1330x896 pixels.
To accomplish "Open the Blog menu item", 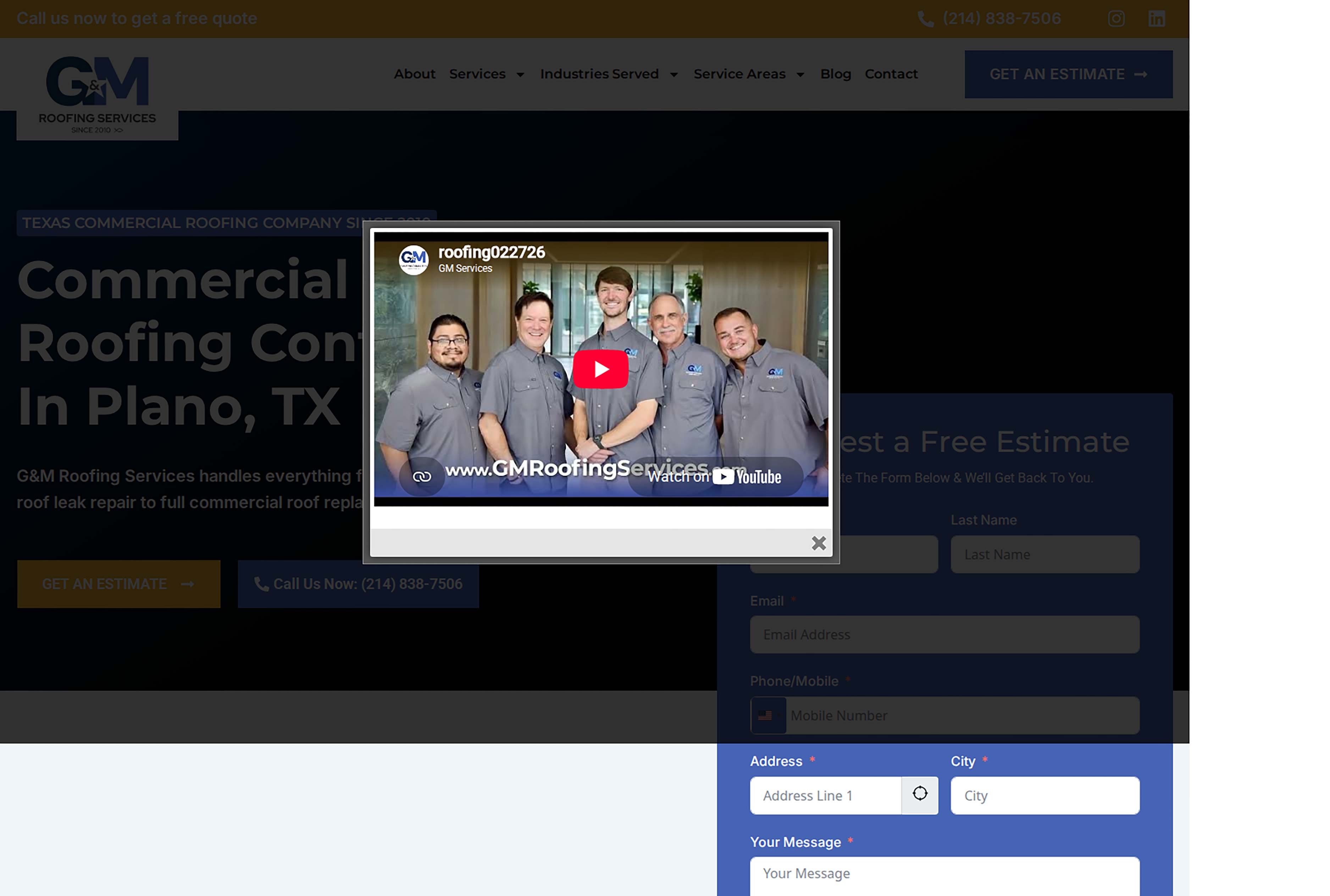I will tap(835, 74).
